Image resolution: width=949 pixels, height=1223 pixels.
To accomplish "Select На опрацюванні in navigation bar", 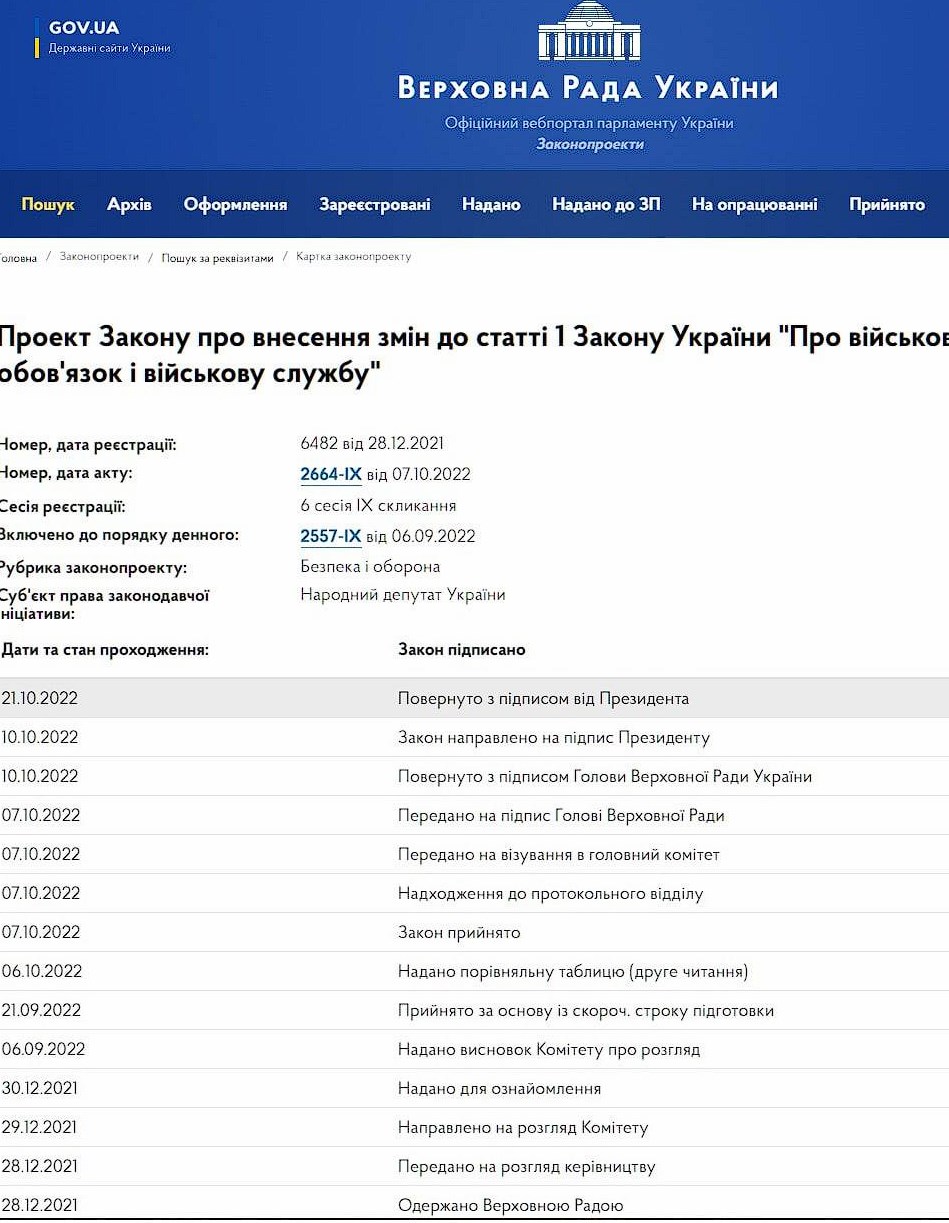I will click(x=754, y=204).
